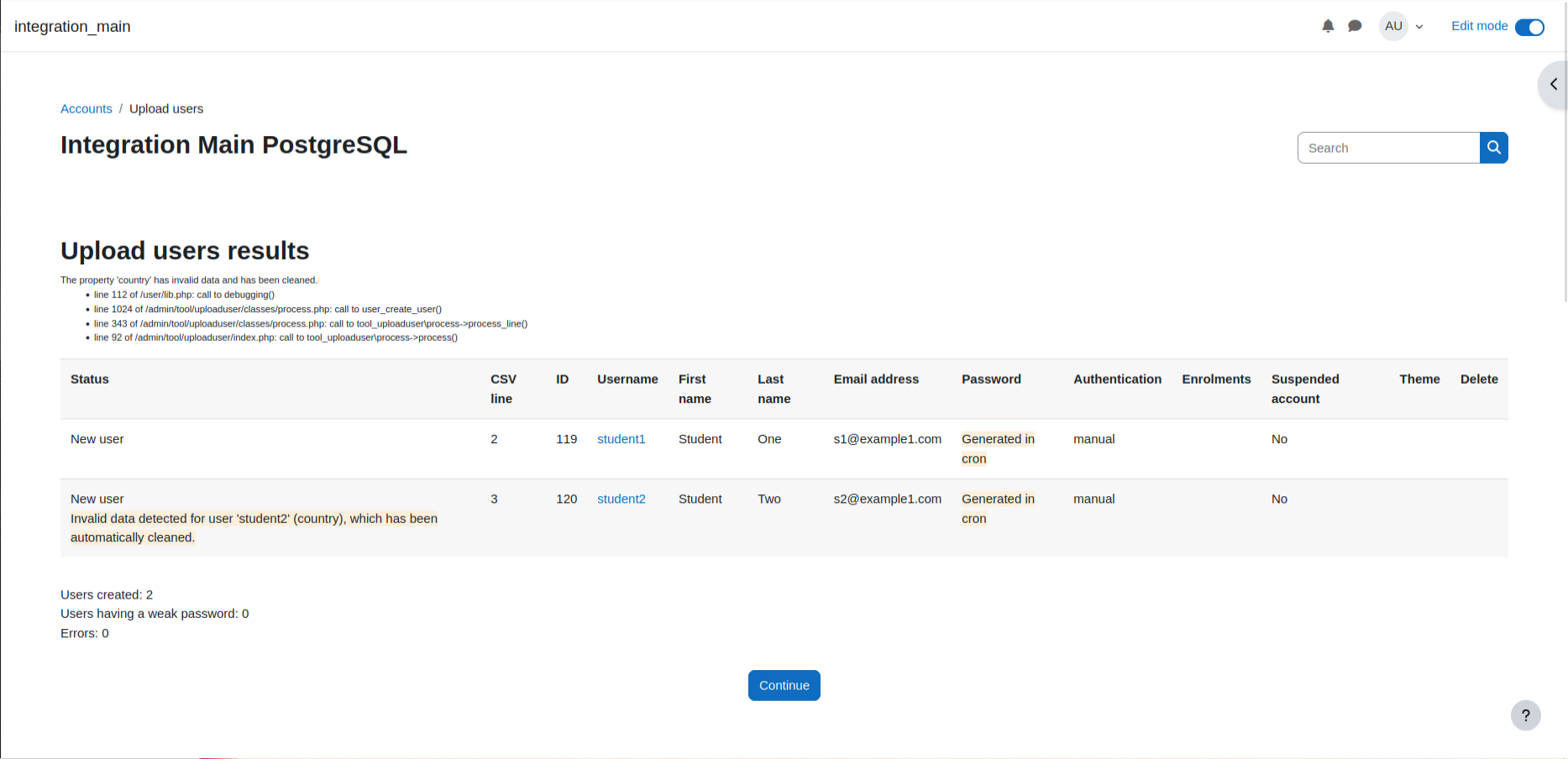Focus the Search input field

pos(1388,148)
